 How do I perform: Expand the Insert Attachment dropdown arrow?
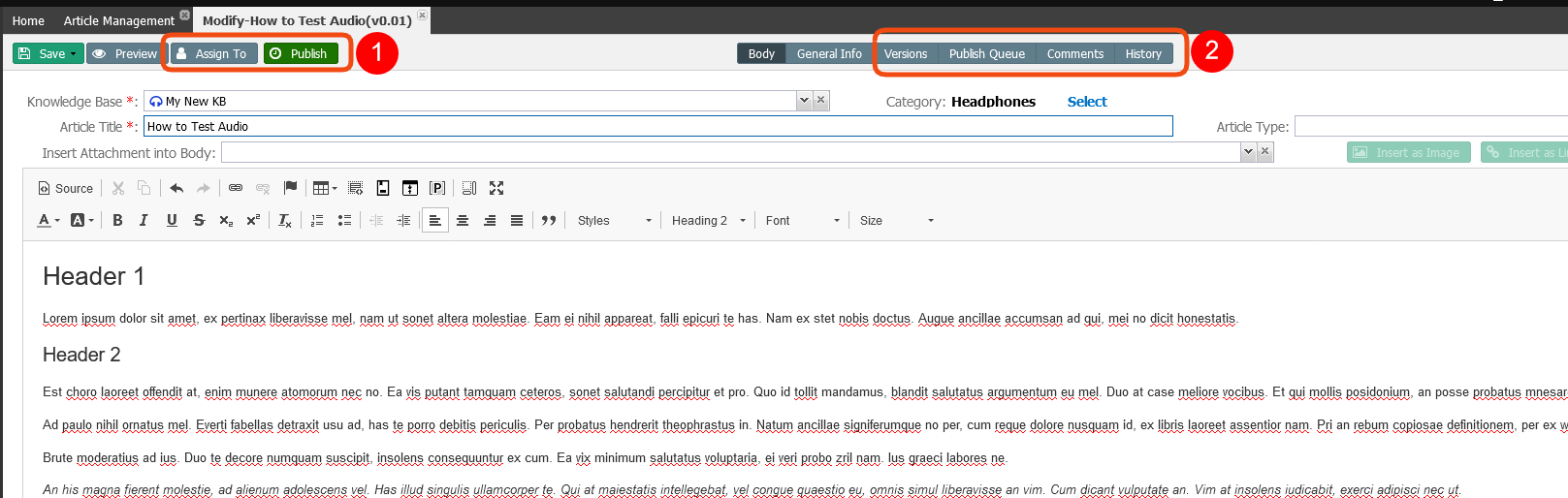(1249, 151)
